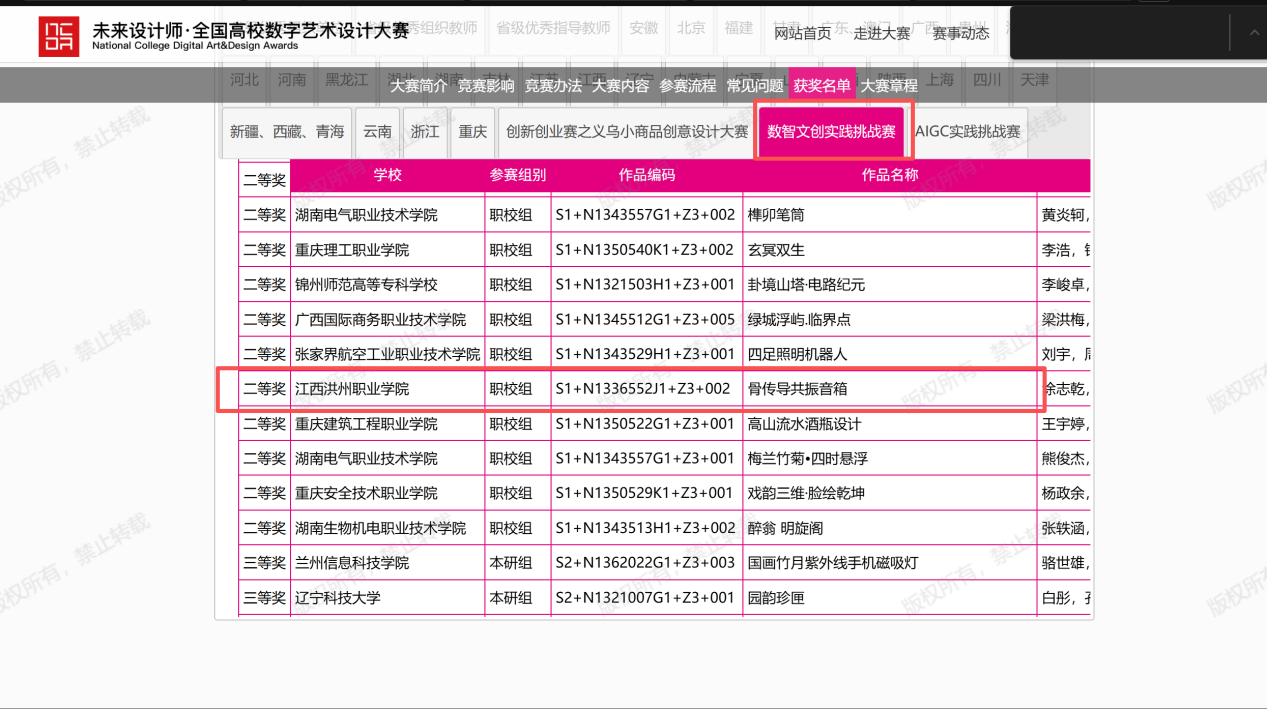Switch to the AIGC实践挑战赛 tab
The image size is (1267, 709).
(x=967, y=132)
